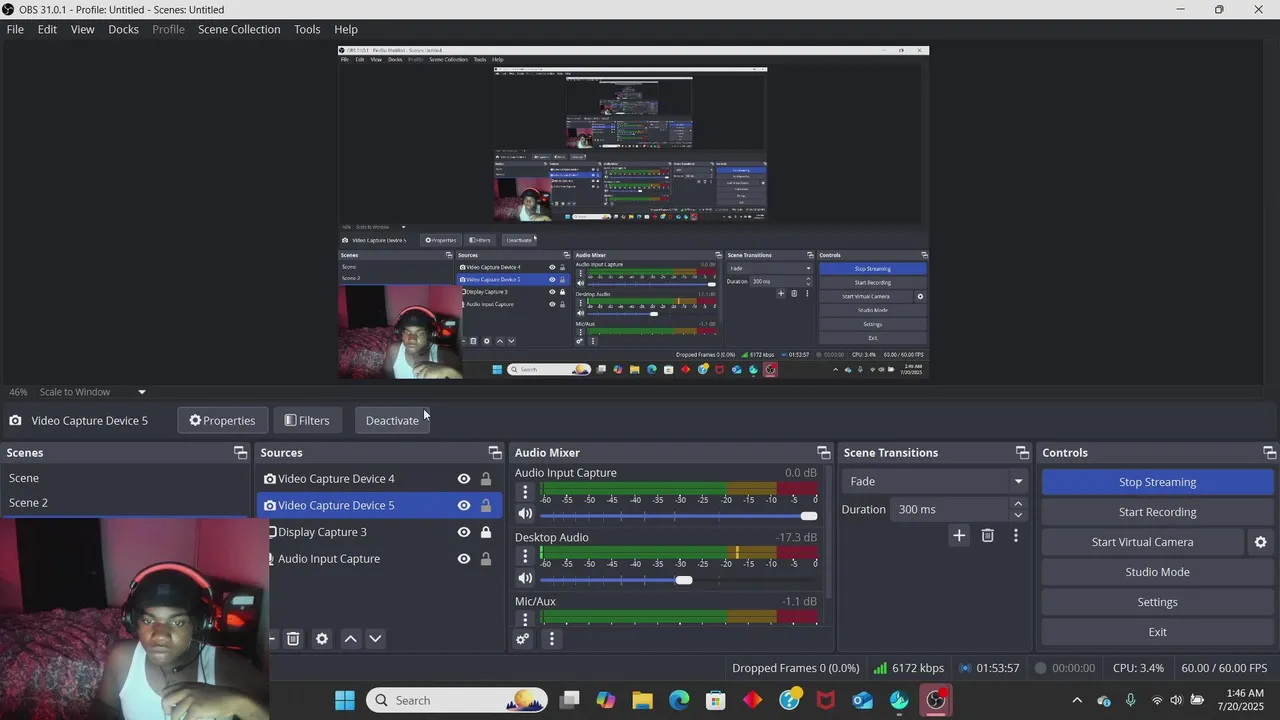1280x720 pixels.
Task: Hide Video Capture Device 5 source
Action: point(464,505)
